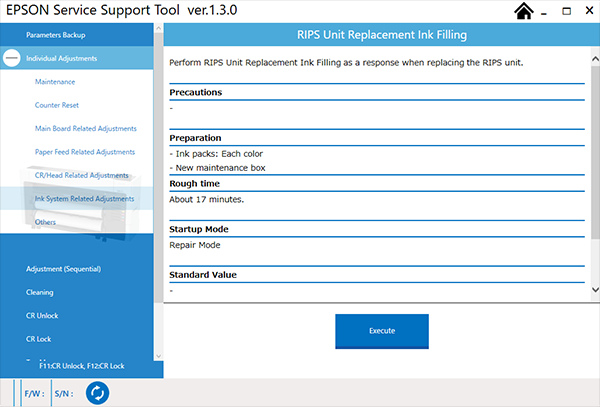Image resolution: width=600 pixels, height=407 pixels.
Task: Click the Standard Value heading
Action: coord(203,275)
